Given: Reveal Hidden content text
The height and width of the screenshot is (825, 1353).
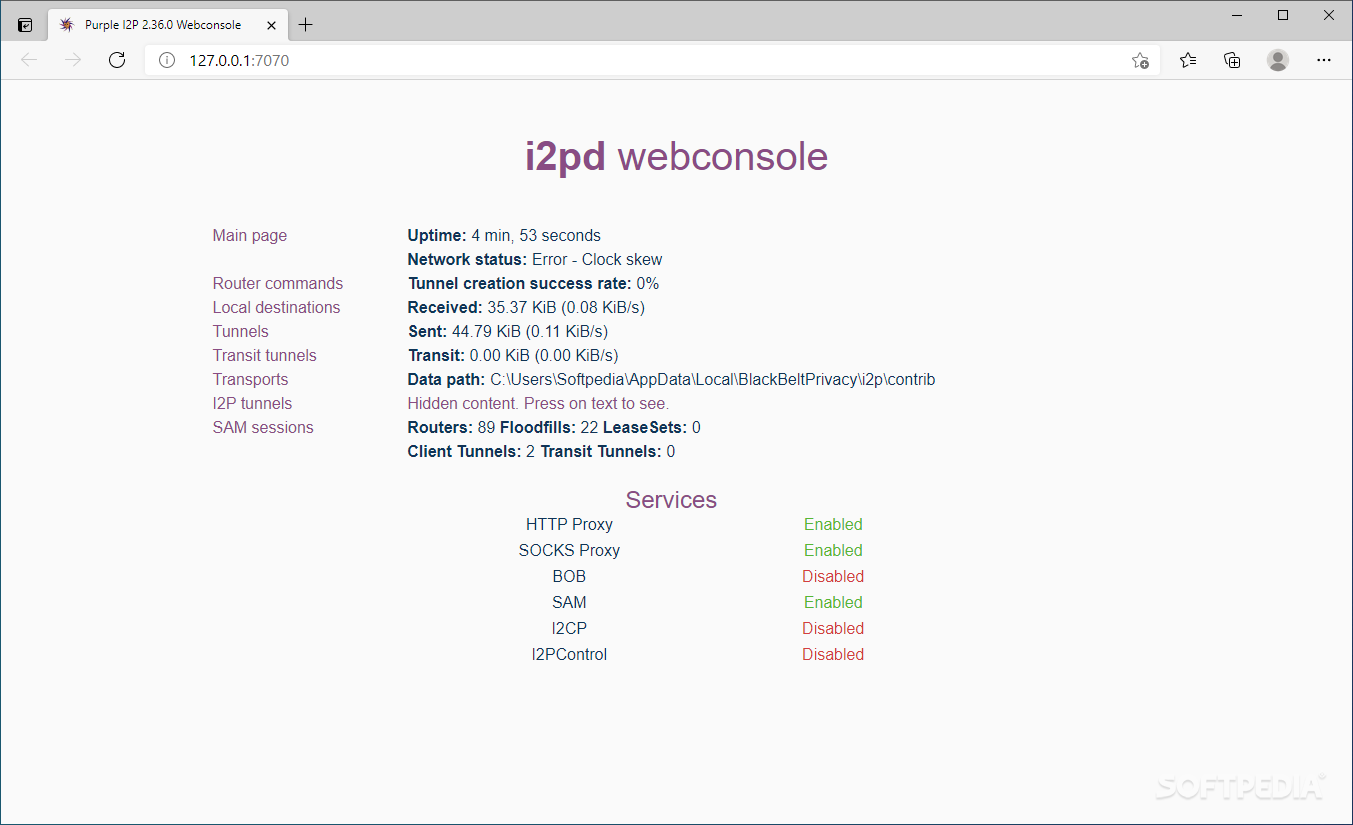Looking at the screenshot, I should point(538,404).
